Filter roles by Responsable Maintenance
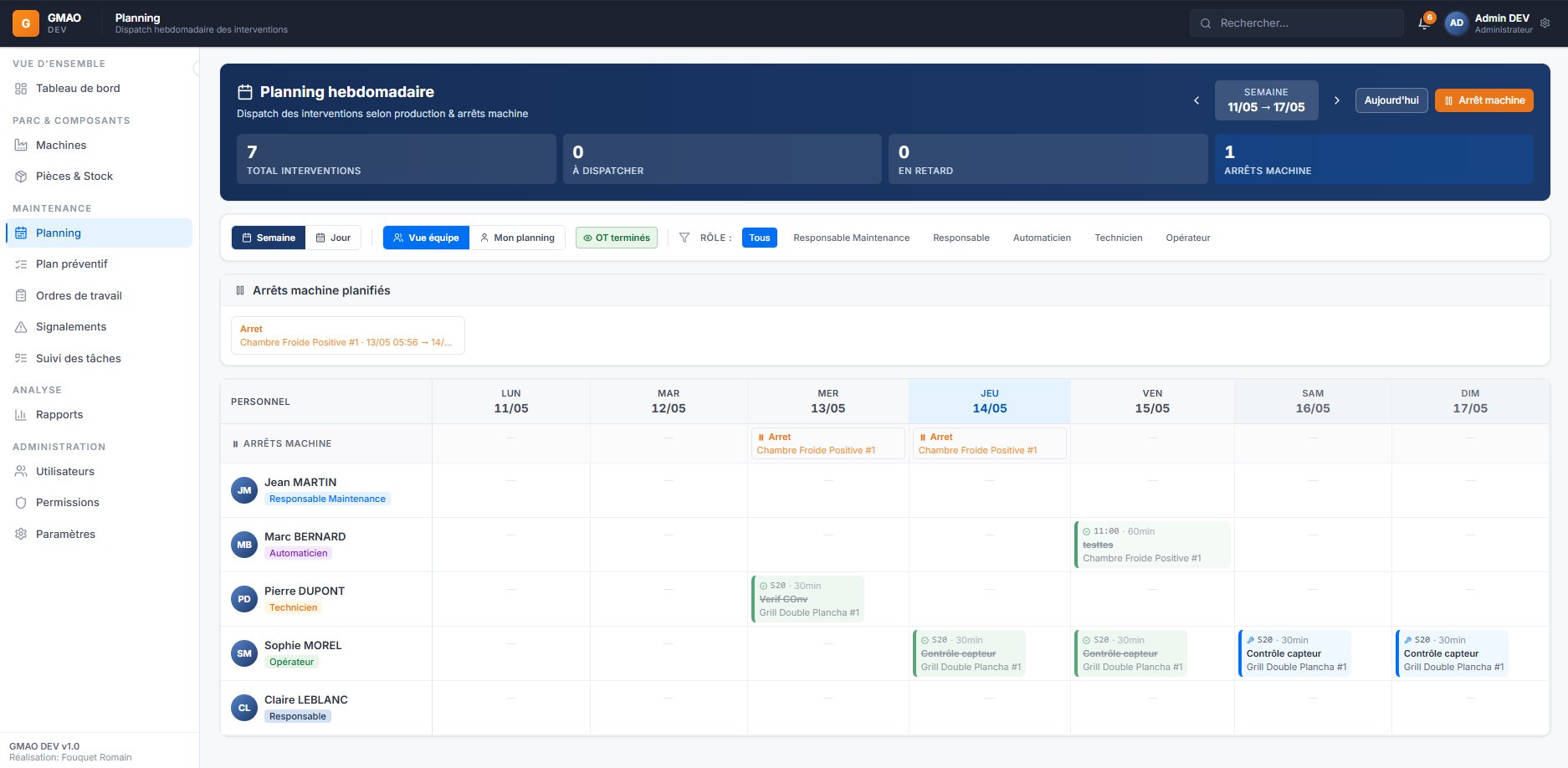 point(851,238)
